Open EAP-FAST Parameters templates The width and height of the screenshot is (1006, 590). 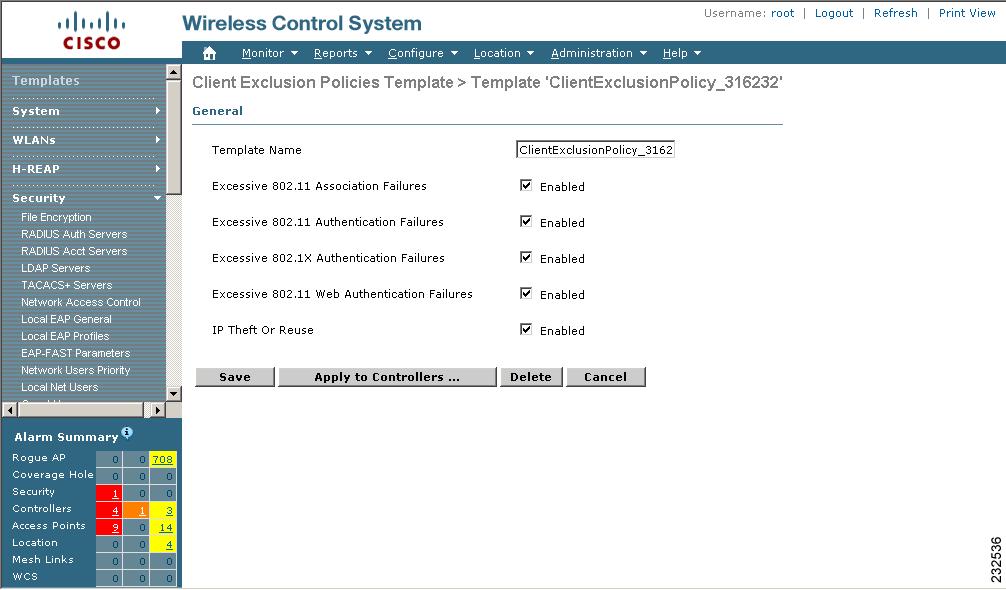point(76,353)
